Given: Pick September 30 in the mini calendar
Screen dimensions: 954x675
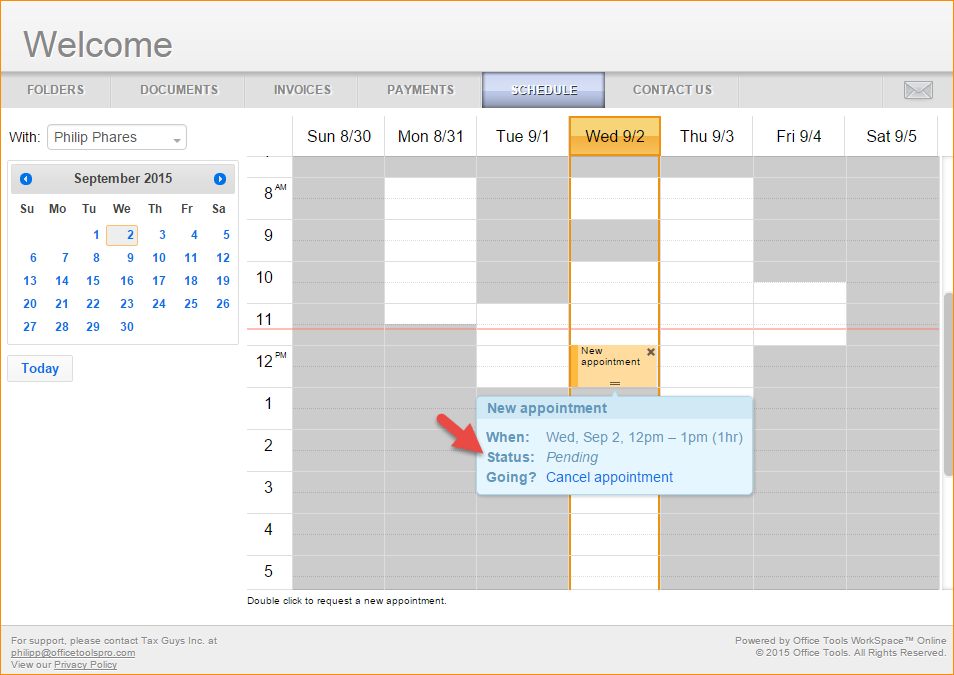Looking at the screenshot, I should (126, 327).
